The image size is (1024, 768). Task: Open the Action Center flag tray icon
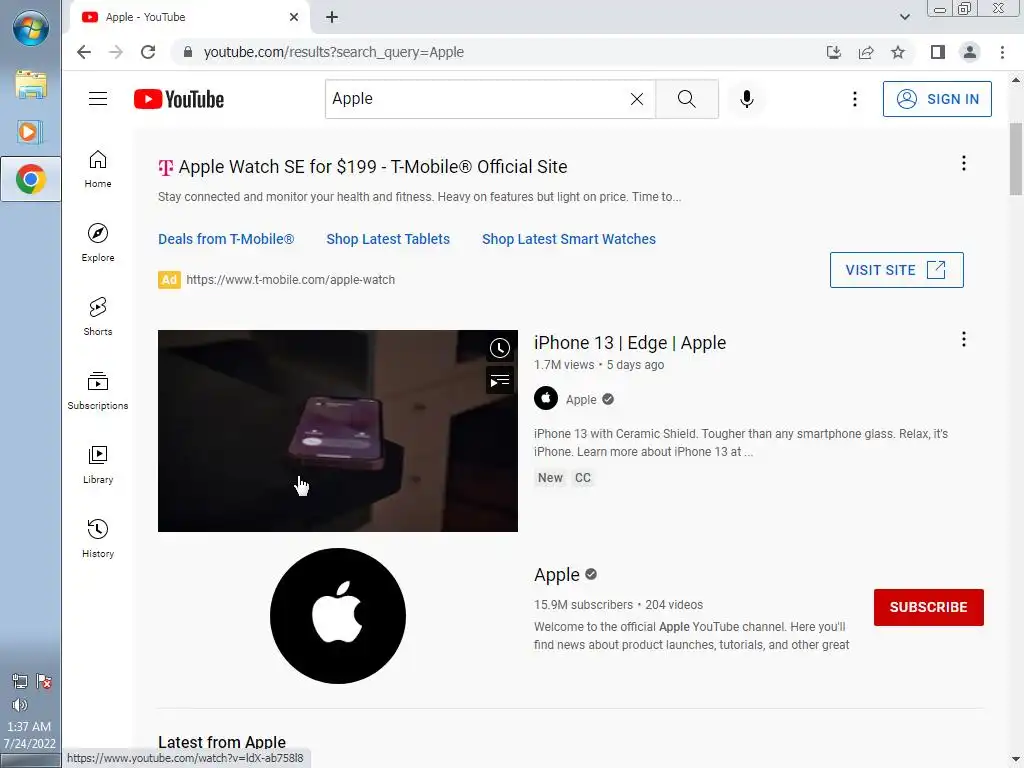pyautogui.click(x=44, y=682)
